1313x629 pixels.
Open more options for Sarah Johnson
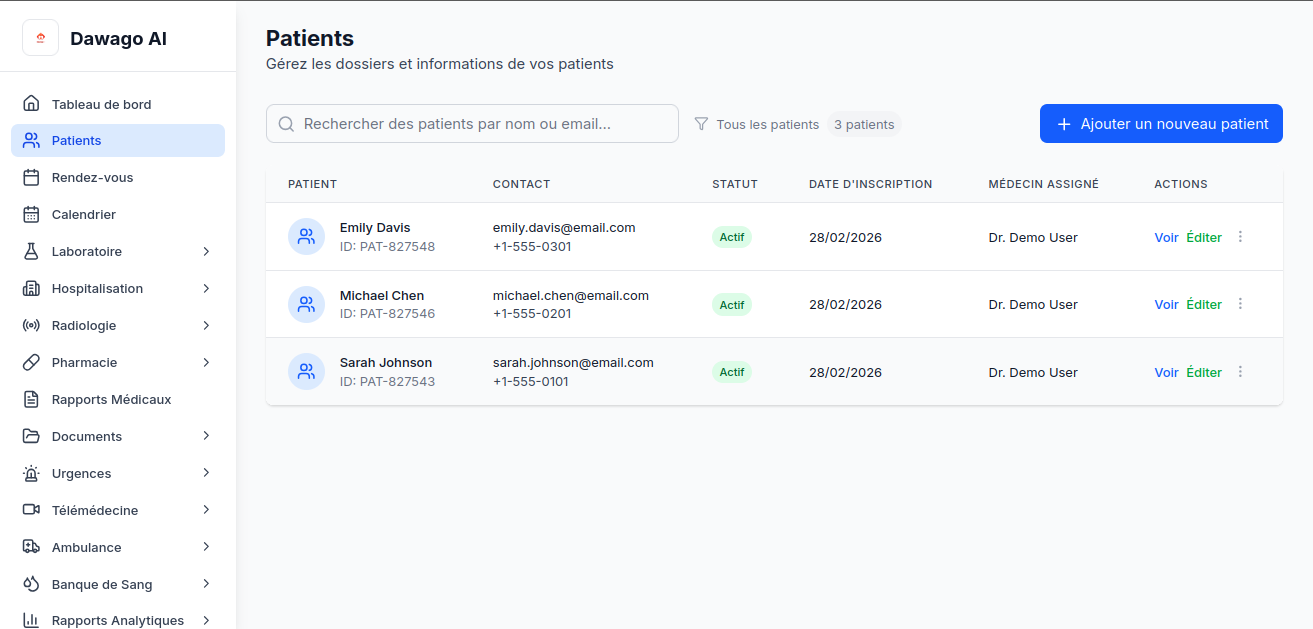pos(1240,372)
